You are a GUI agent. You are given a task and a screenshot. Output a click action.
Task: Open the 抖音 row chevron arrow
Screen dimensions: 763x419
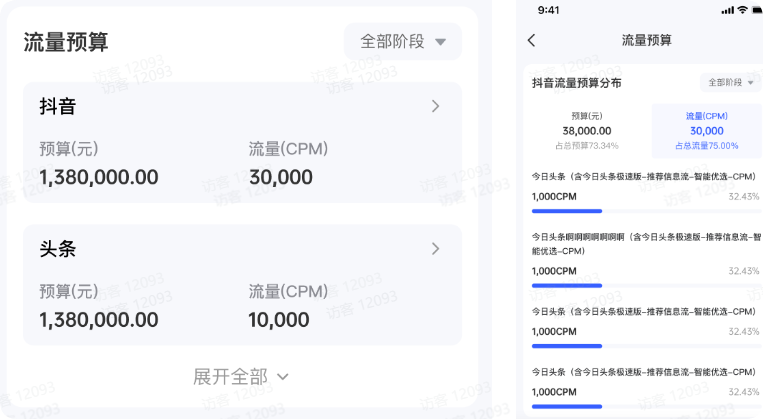coord(436,106)
